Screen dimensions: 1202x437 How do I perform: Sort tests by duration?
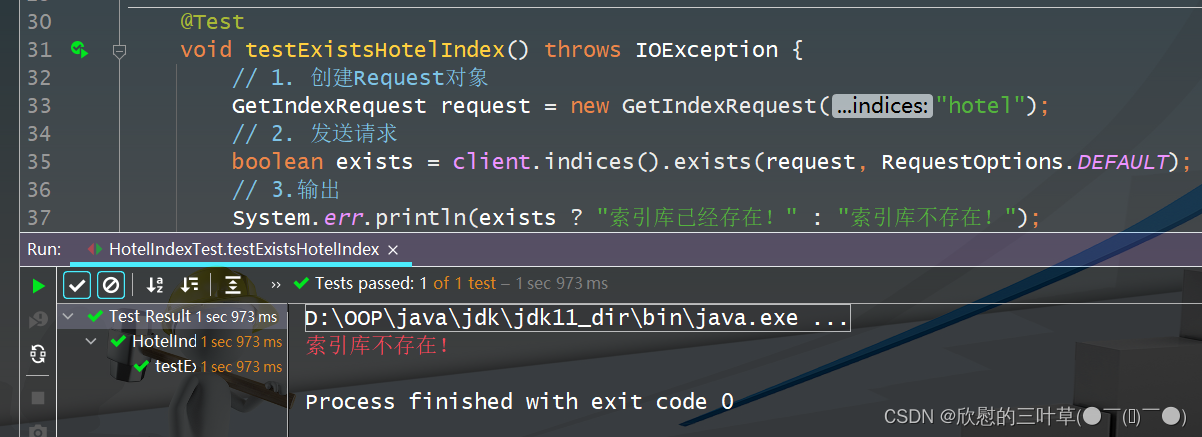coord(189,284)
